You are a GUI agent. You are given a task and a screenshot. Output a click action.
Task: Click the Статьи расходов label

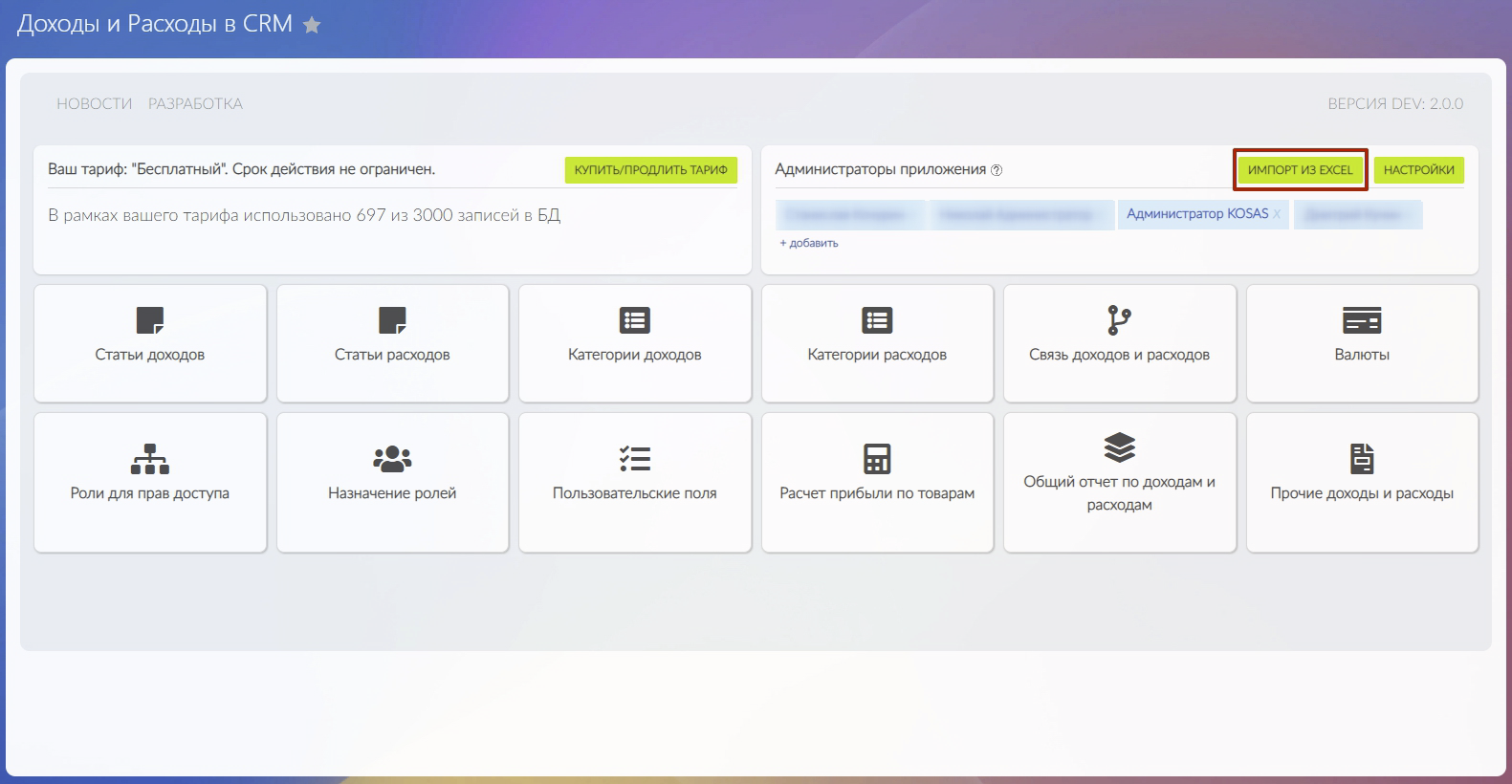[392, 355]
